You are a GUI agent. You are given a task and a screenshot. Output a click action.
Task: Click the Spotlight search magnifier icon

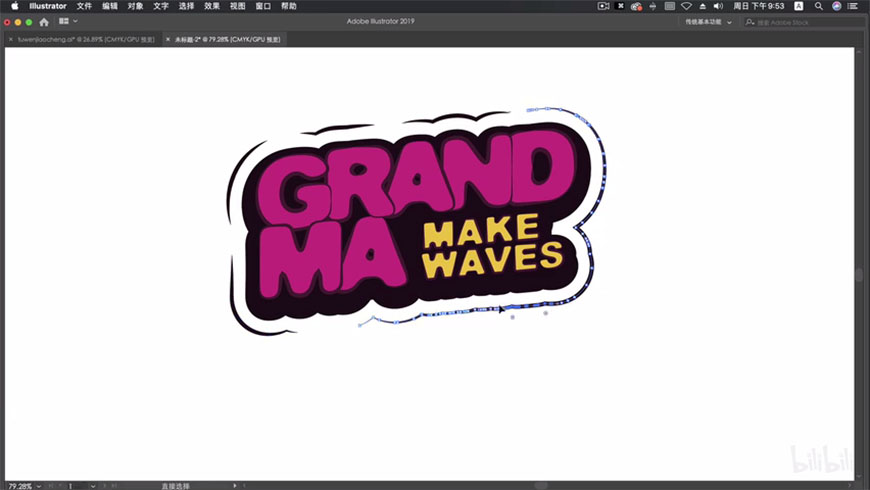tap(819, 6)
